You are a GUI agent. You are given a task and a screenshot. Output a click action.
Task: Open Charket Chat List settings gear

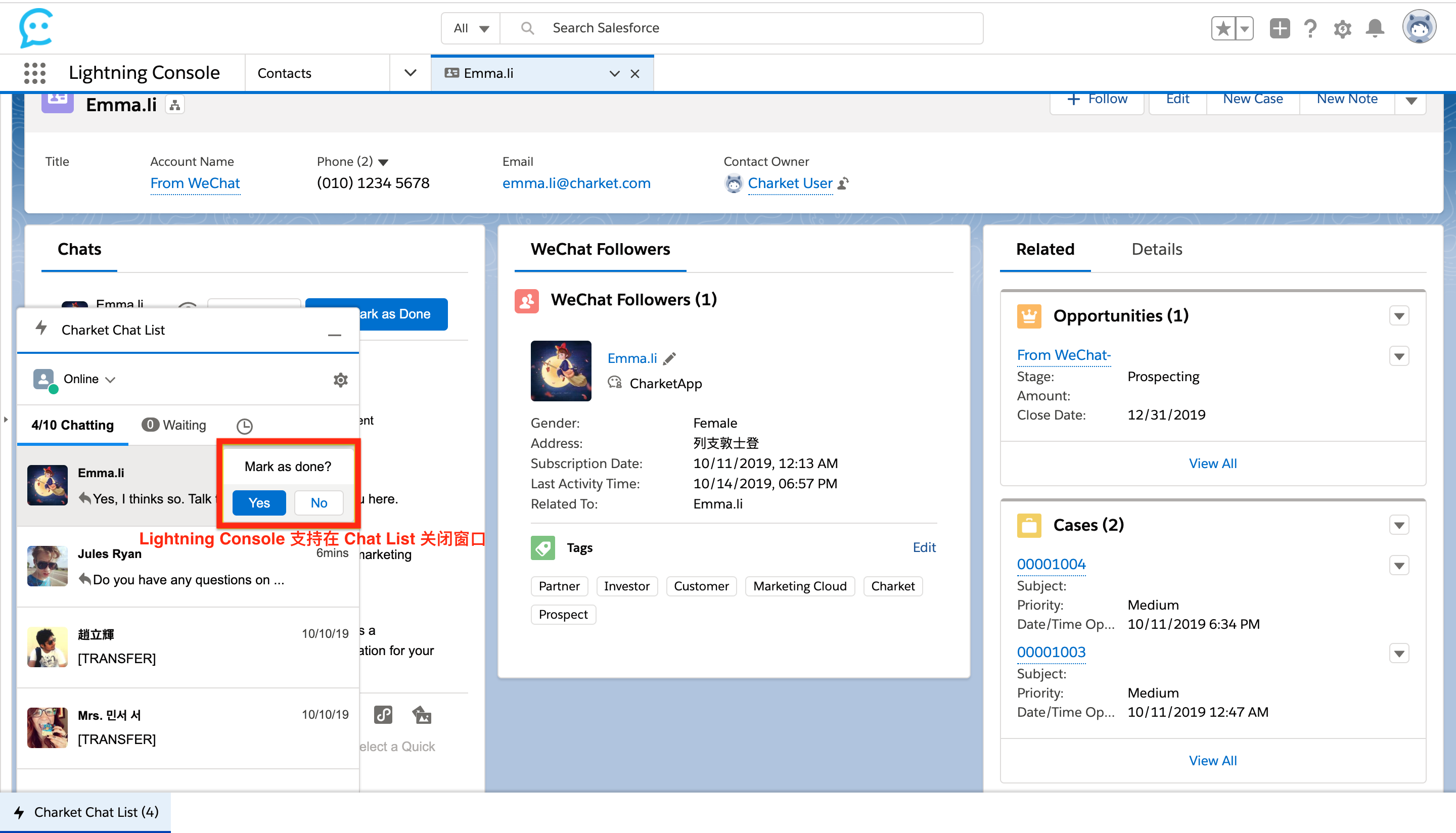pos(340,380)
